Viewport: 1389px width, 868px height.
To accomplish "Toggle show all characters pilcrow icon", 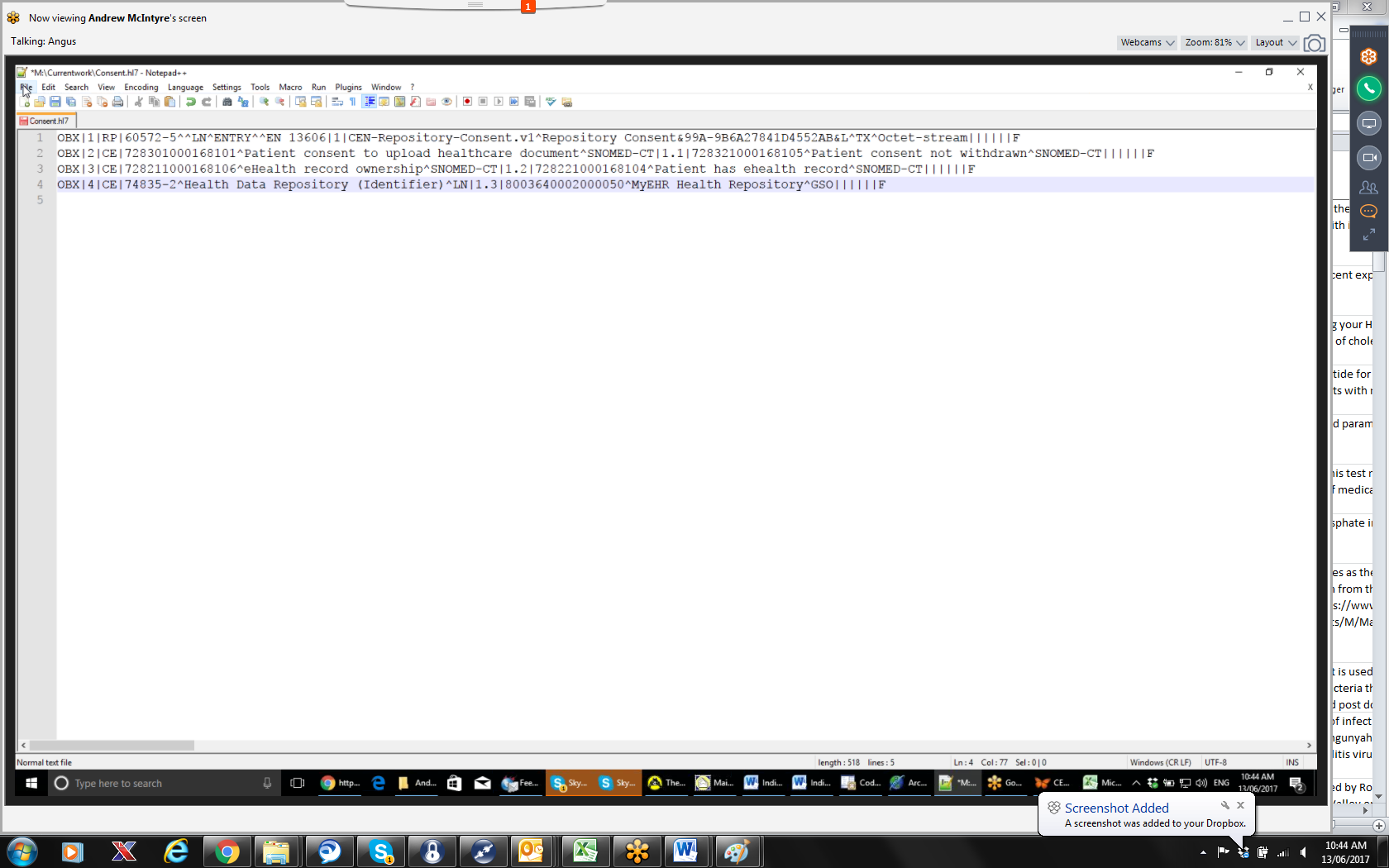I will [352, 102].
